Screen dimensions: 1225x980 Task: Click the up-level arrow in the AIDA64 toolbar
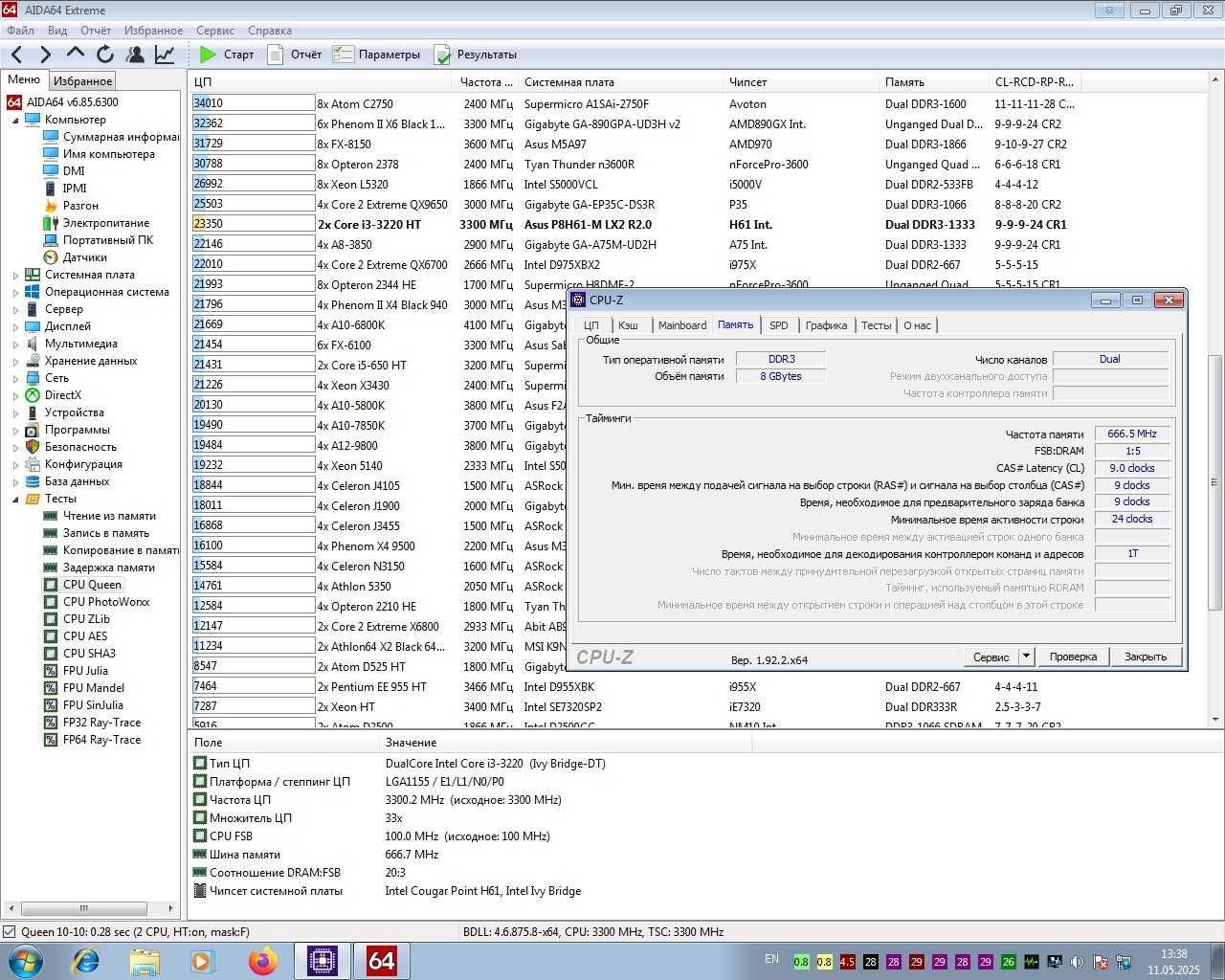(x=76, y=55)
